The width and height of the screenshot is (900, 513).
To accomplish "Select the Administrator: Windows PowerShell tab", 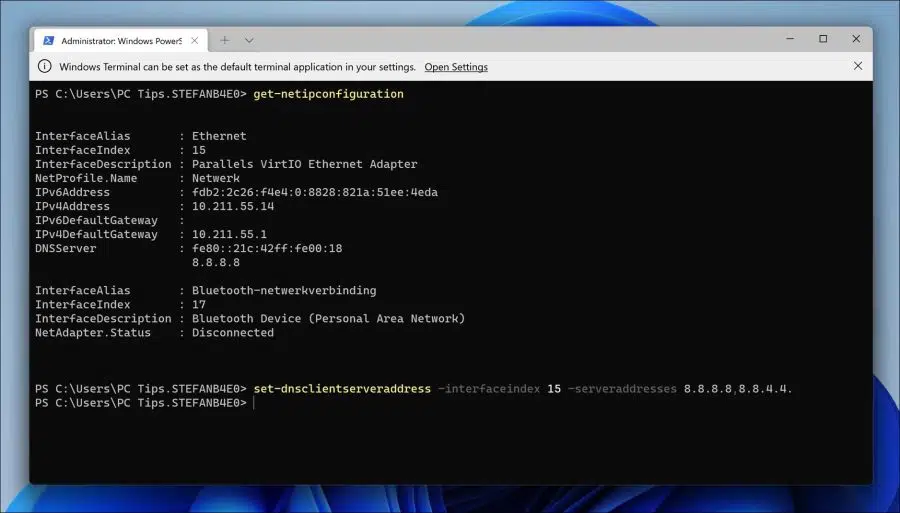I will (x=121, y=41).
